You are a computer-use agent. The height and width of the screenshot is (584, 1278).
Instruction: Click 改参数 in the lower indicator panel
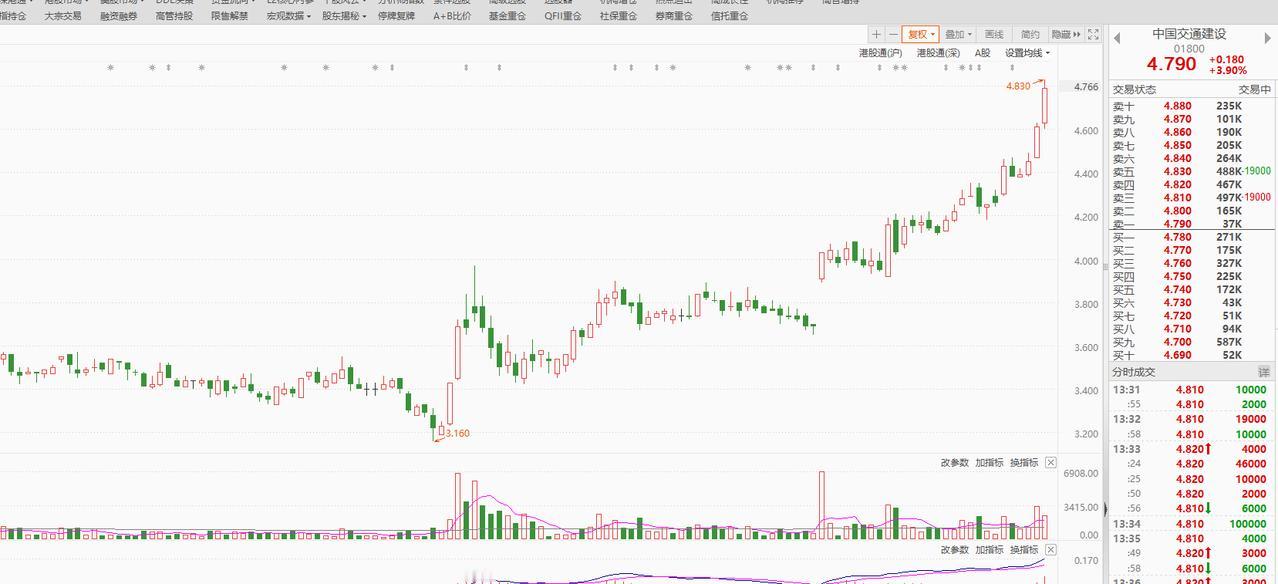[954, 550]
